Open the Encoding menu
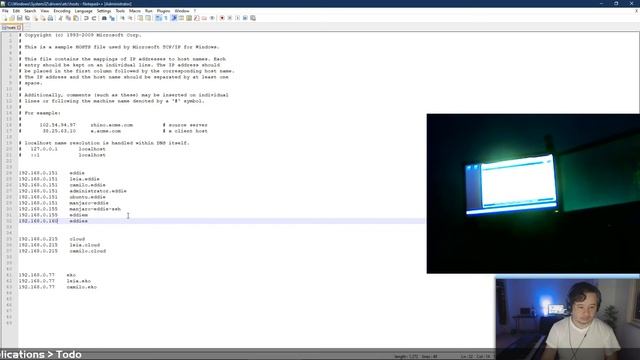The image size is (640, 360). click(x=62, y=11)
